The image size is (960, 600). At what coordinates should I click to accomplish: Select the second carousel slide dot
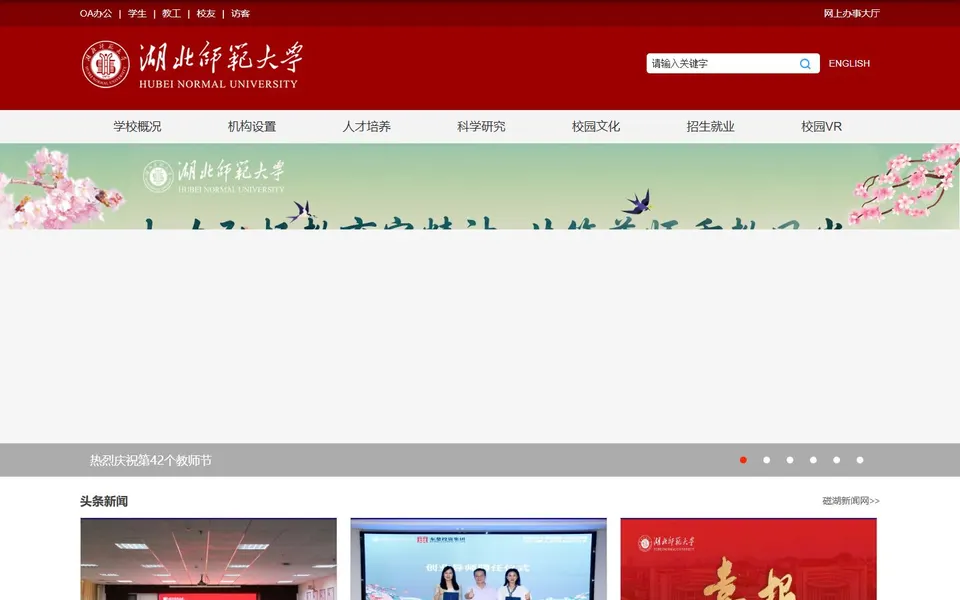[x=767, y=460]
